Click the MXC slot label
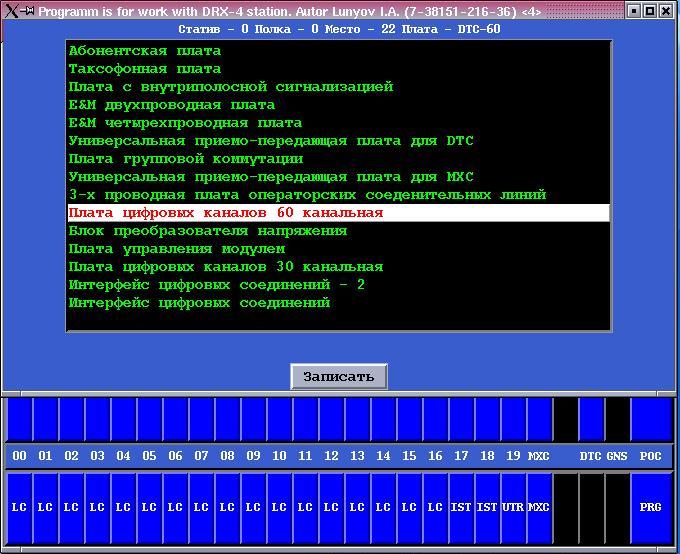680x554 pixels. point(539,456)
